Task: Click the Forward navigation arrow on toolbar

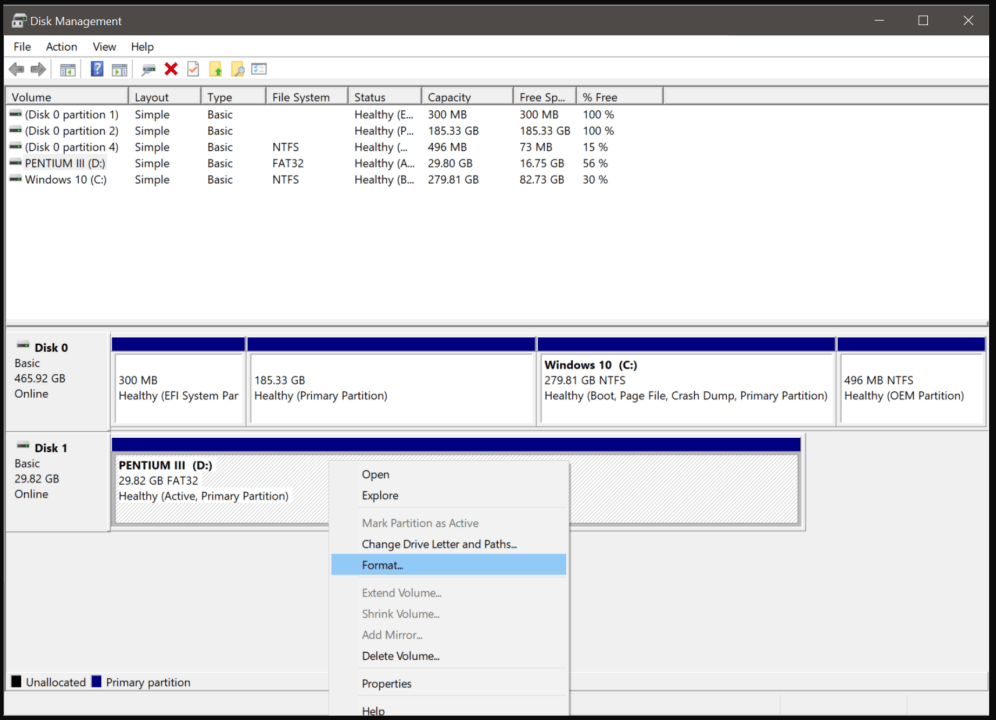Action: [x=38, y=68]
